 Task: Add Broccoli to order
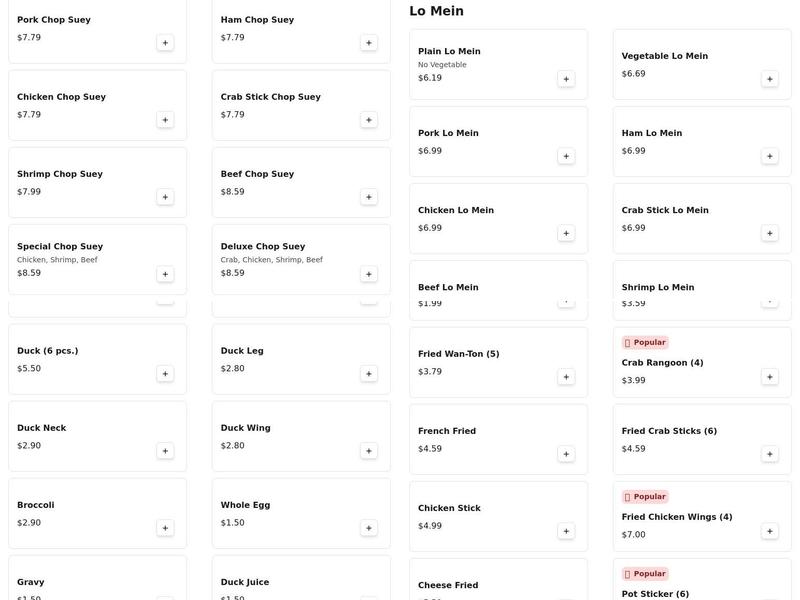point(165,528)
